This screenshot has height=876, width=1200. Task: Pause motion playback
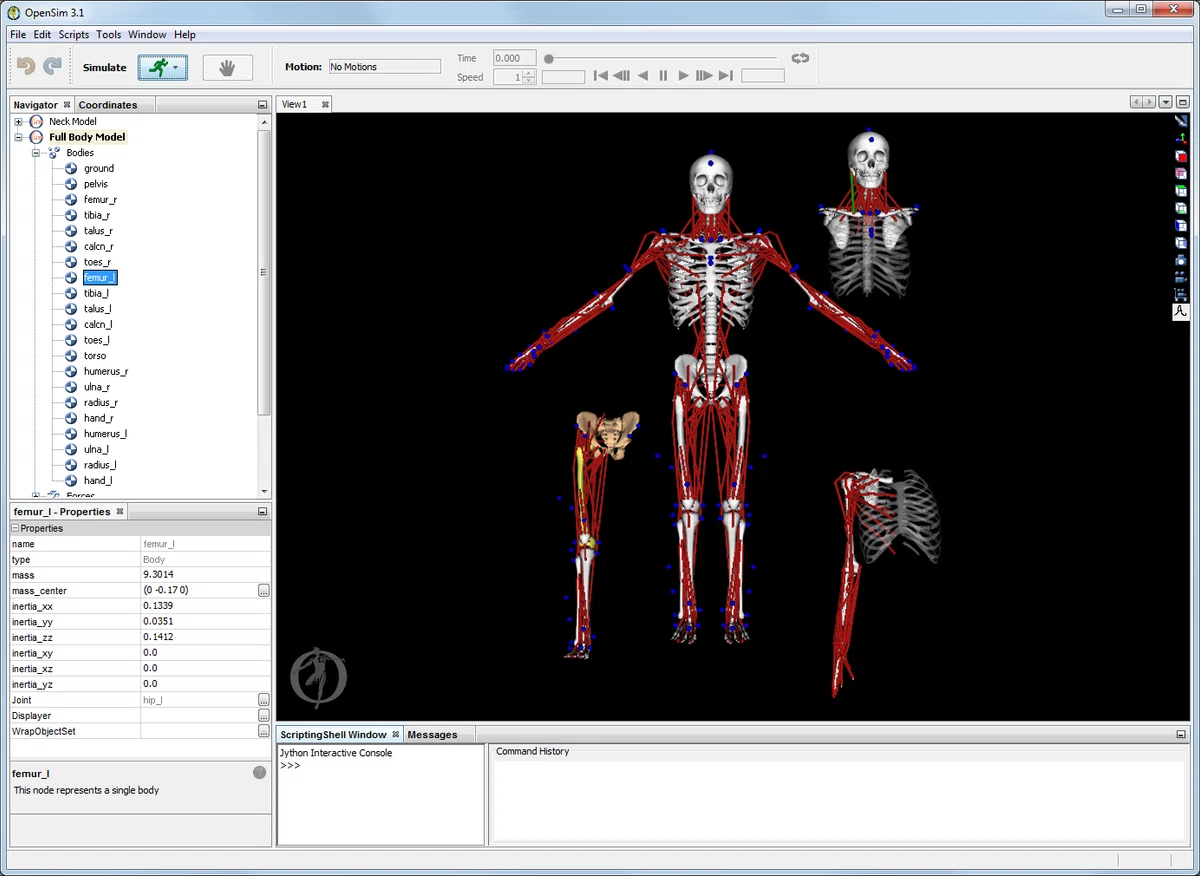point(663,76)
